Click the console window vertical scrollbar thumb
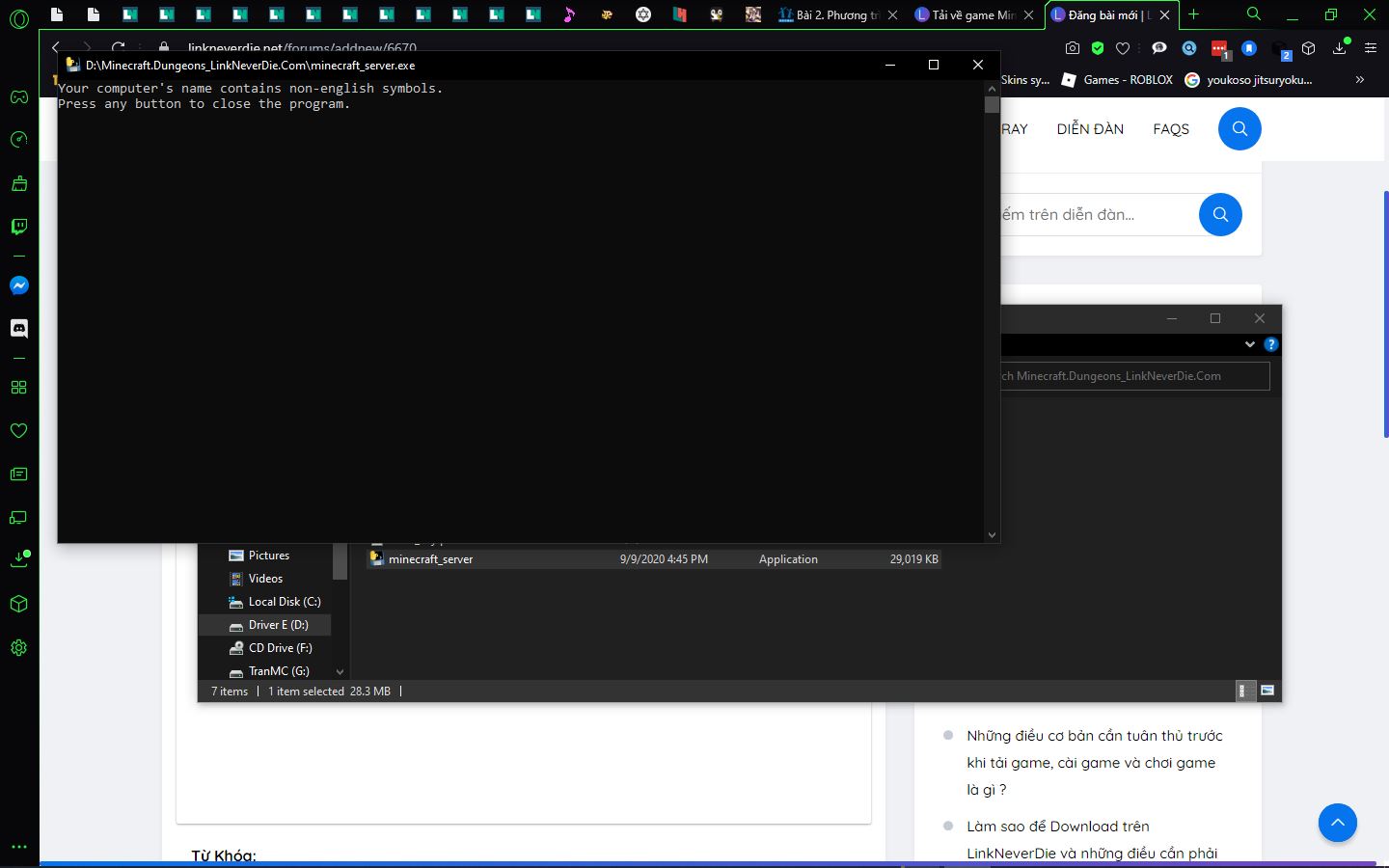 992,104
